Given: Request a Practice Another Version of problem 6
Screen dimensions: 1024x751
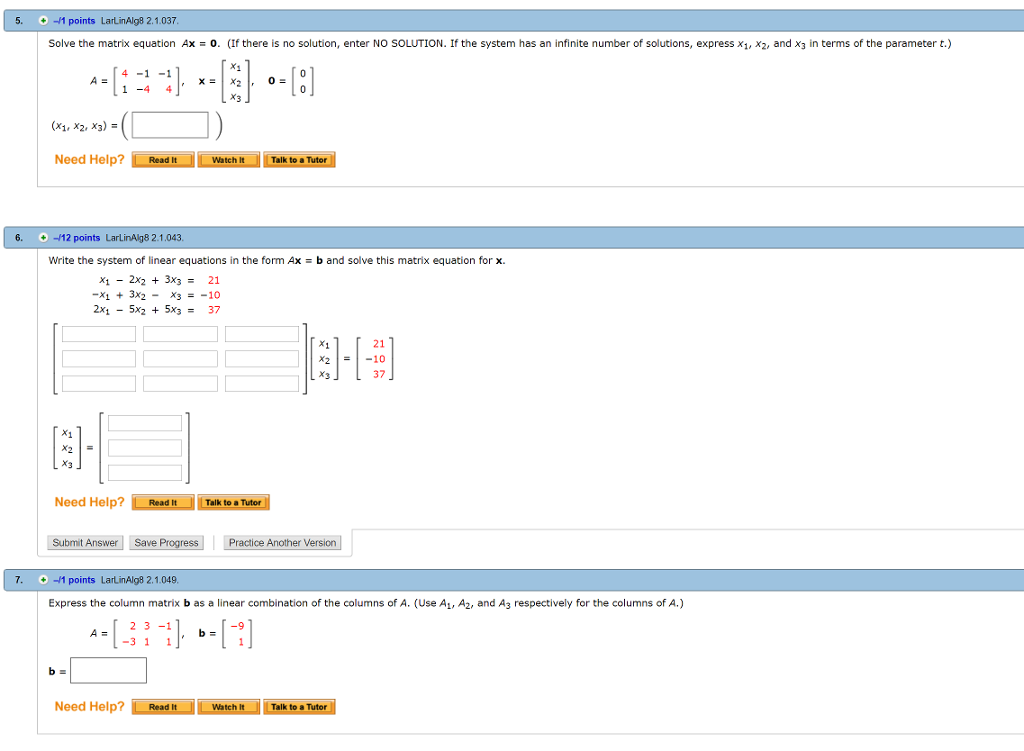Looking at the screenshot, I should (282, 542).
